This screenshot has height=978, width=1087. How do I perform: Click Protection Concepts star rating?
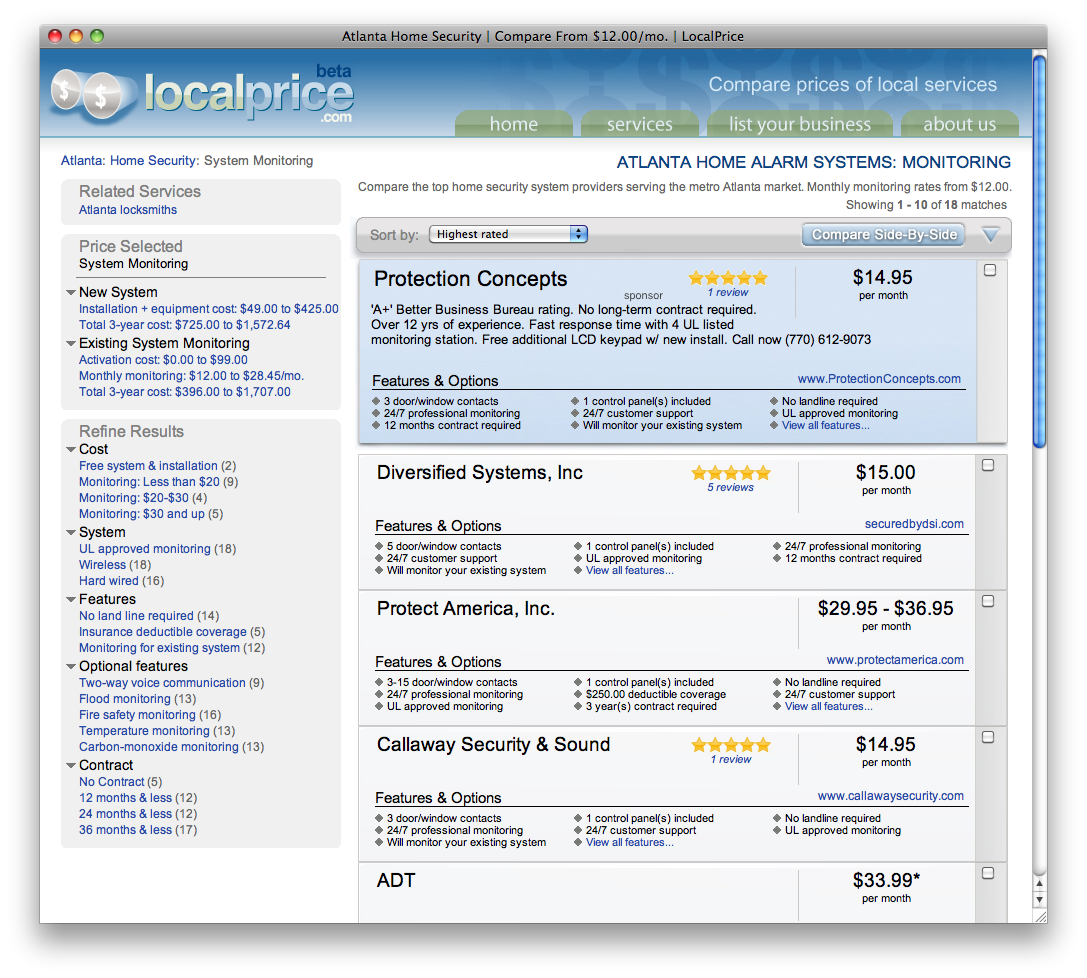tap(728, 278)
